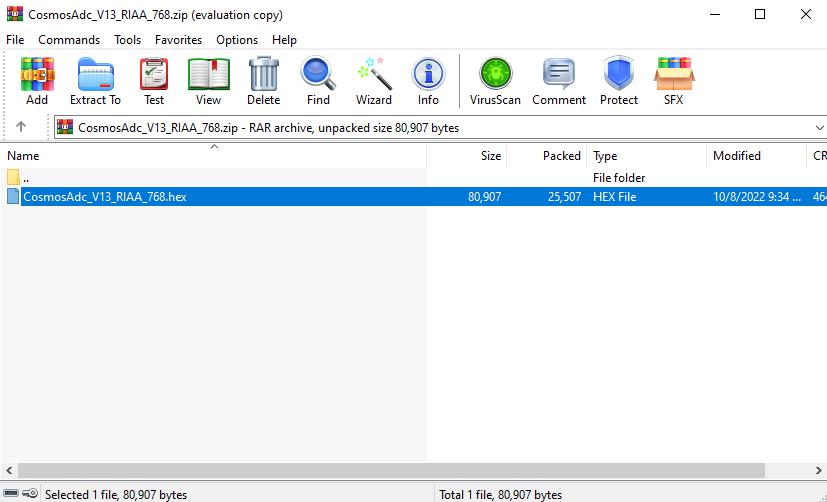This screenshot has height=502, width=827.
Task: Click the Delete trash can icon
Action: pyautogui.click(x=263, y=74)
